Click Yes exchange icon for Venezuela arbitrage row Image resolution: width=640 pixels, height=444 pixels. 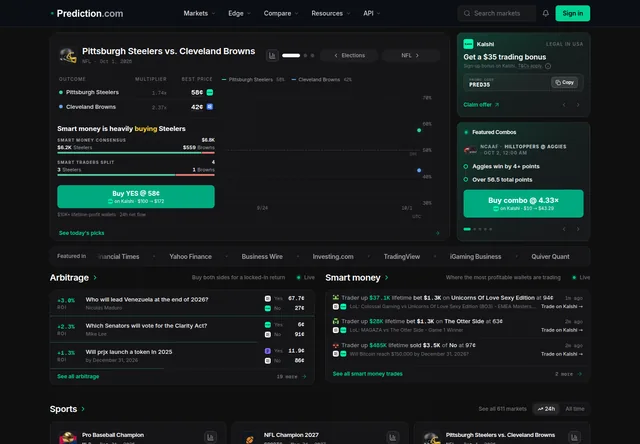tap(268, 299)
